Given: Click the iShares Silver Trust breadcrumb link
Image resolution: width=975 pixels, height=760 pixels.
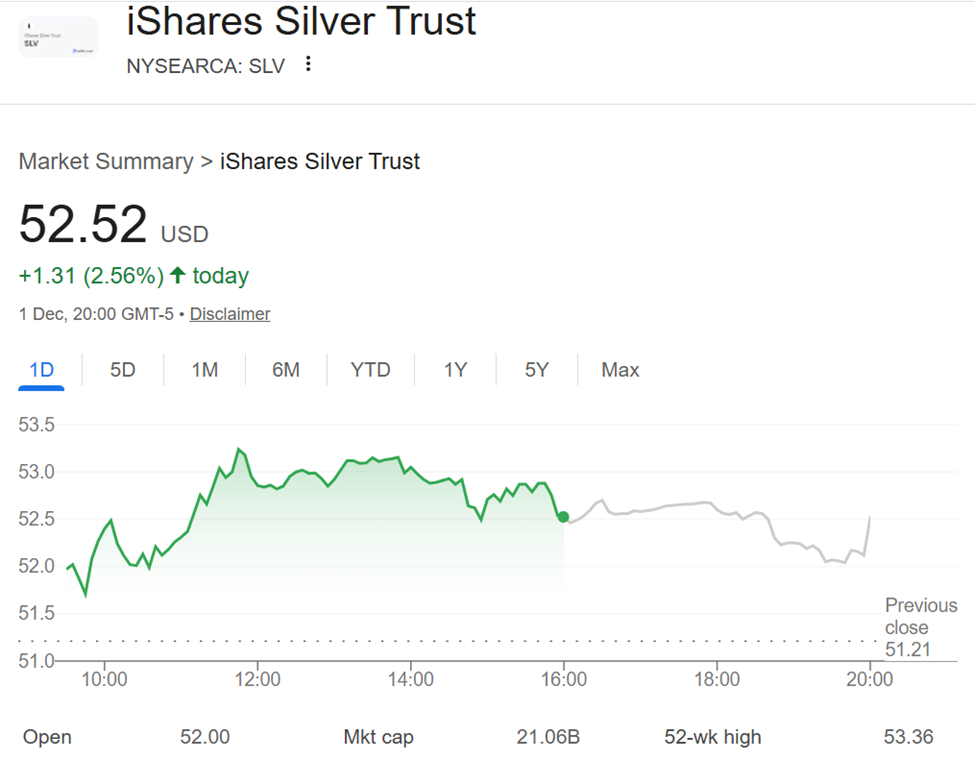Looking at the screenshot, I should click(x=319, y=161).
